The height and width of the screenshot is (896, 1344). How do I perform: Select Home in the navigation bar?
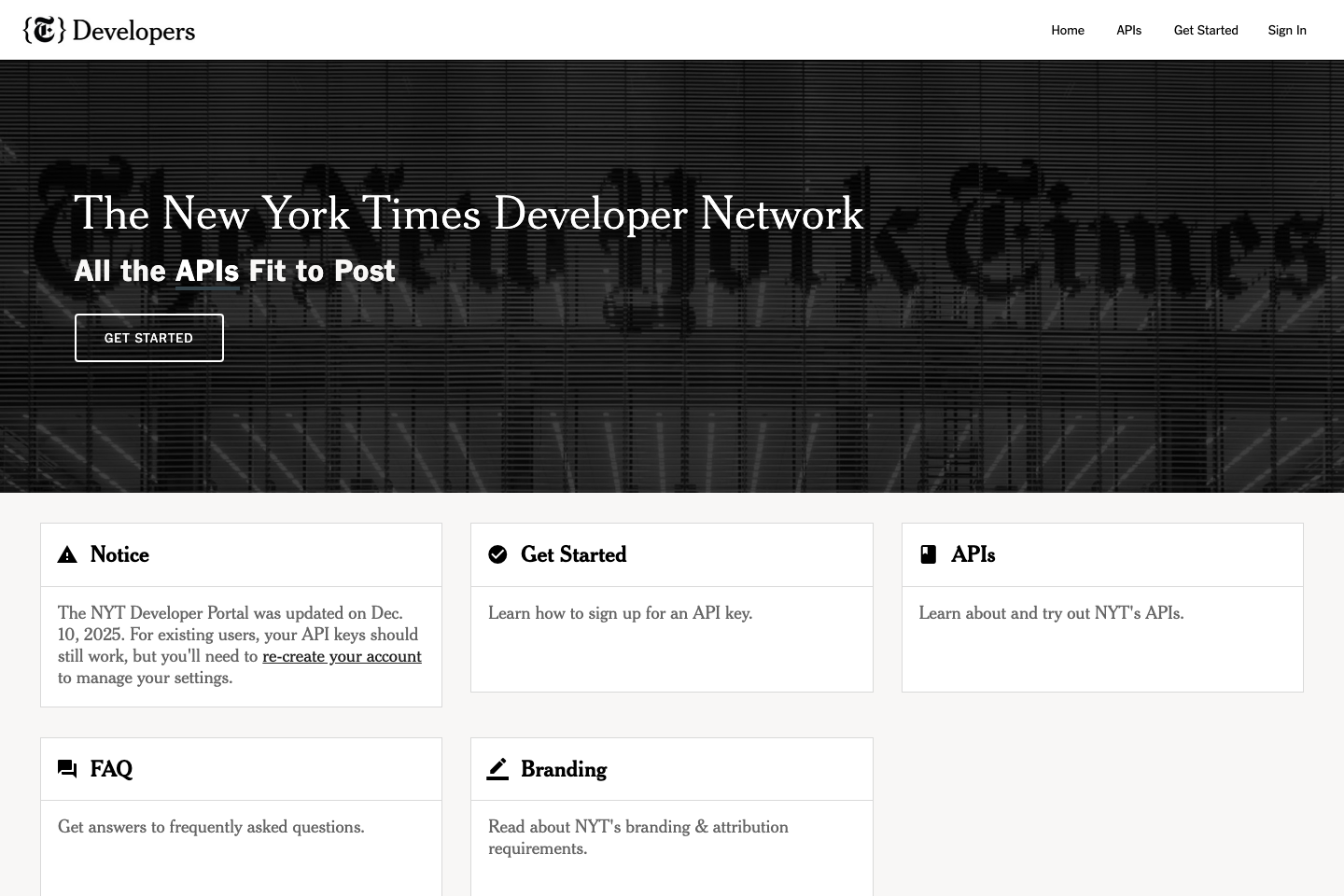point(1068,30)
